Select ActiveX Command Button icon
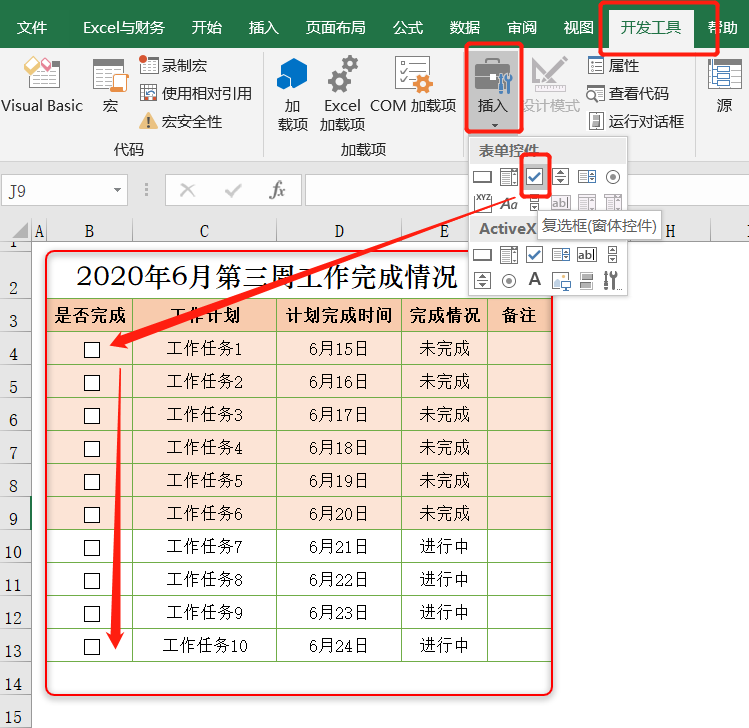The height and width of the screenshot is (728, 749). pyautogui.click(x=482, y=255)
